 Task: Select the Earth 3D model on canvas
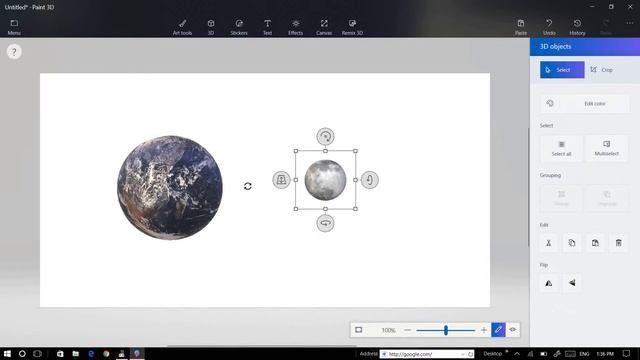[170, 187]
